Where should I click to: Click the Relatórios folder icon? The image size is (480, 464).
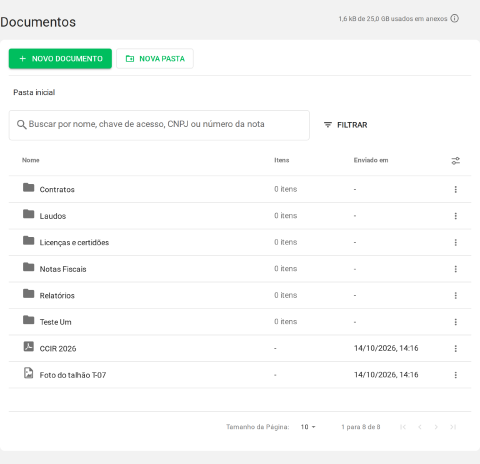tap(29, 294)
